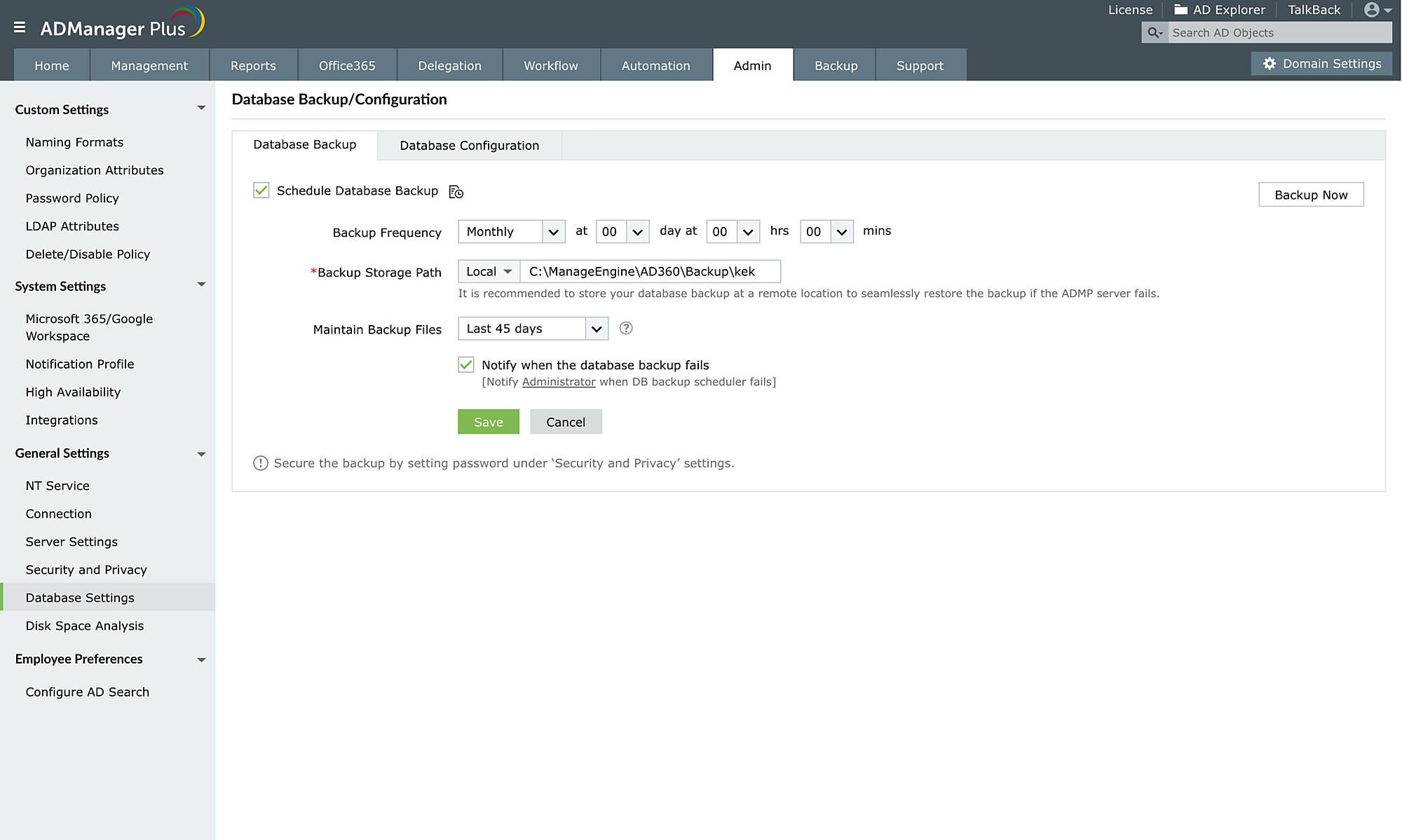The height and width of the screenshot is (840, 1402).
Task: Click the Backup Now button
Action: (1310, 195)
